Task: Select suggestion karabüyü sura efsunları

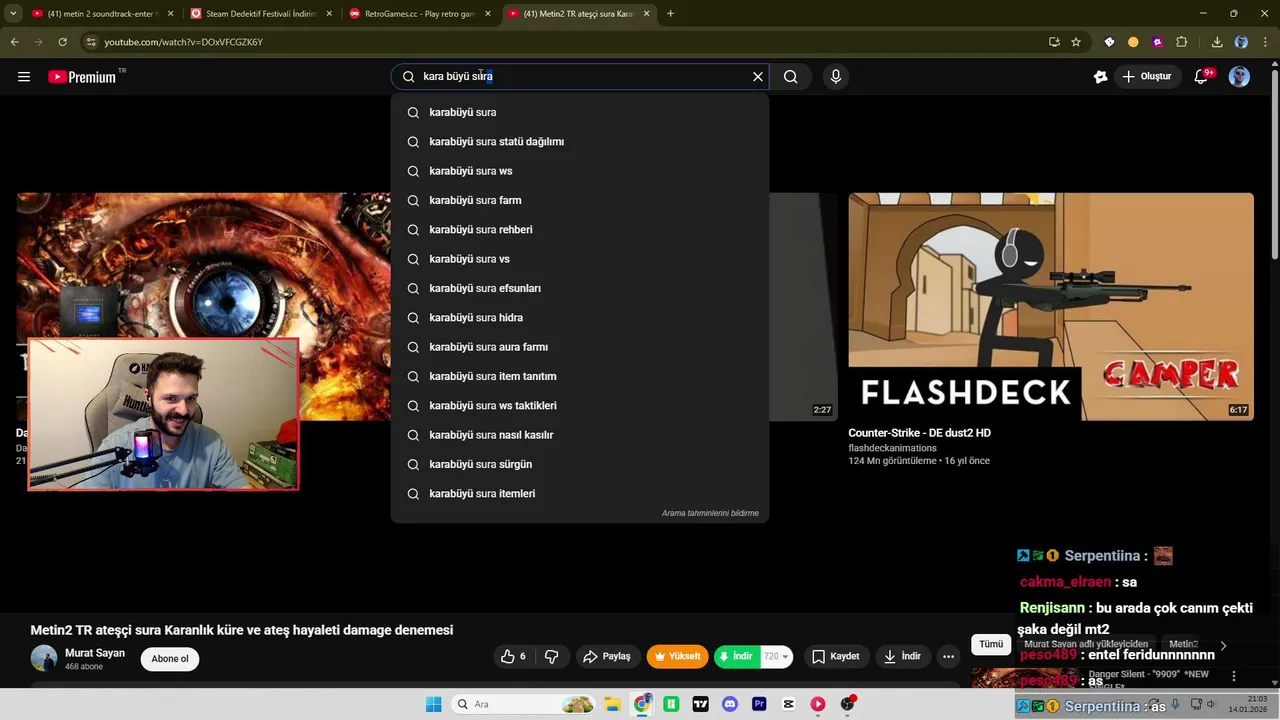Action: coord(580,288)
